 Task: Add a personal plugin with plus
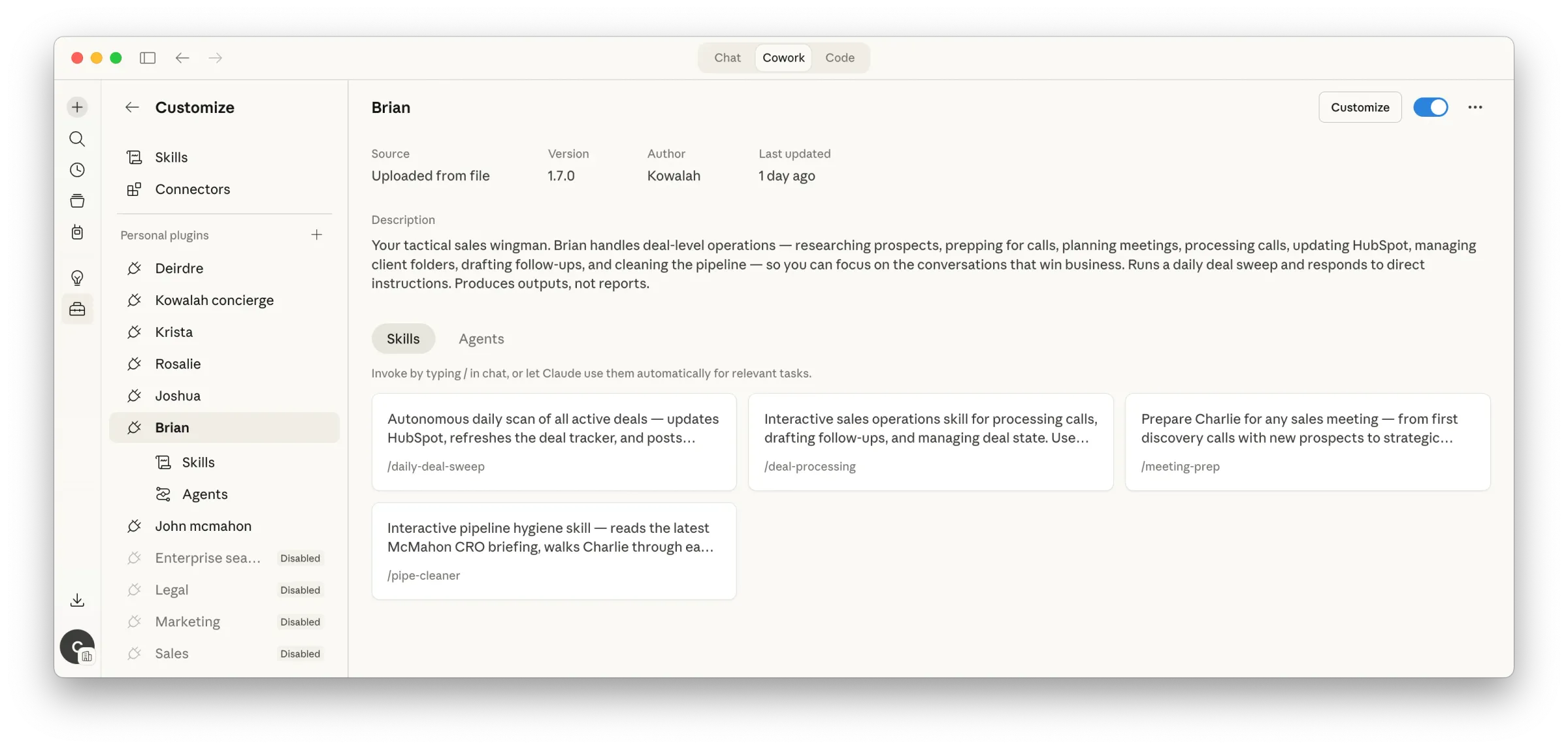tap(317, 234)
